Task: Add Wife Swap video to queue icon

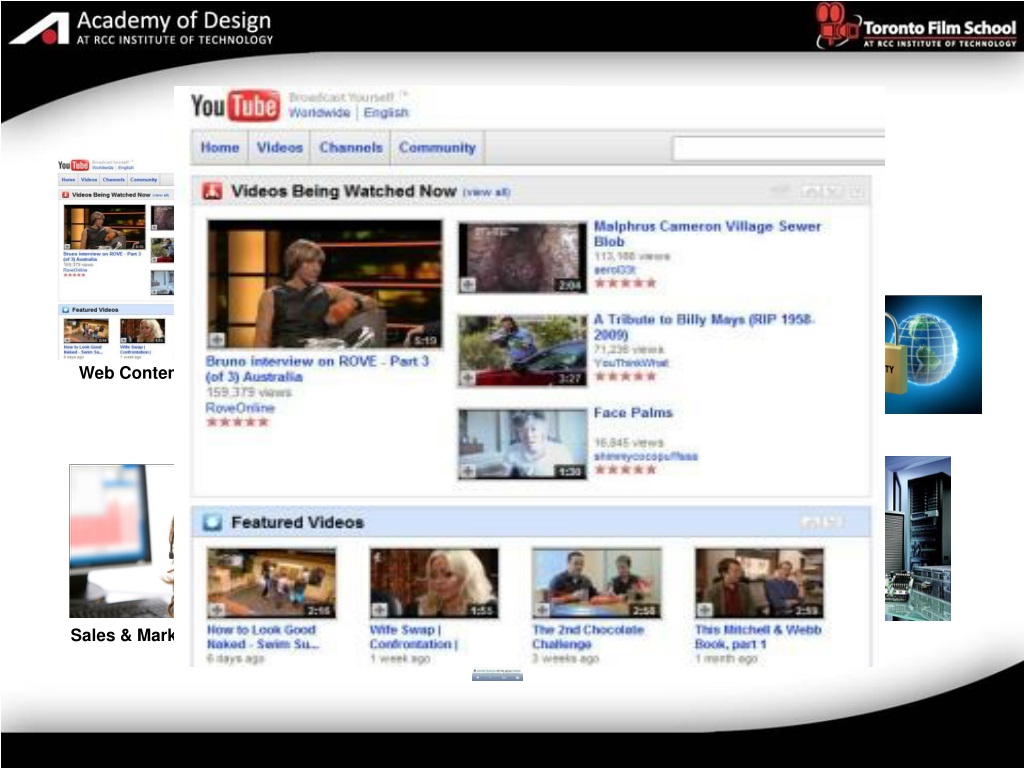Action: tap(379, 610)
